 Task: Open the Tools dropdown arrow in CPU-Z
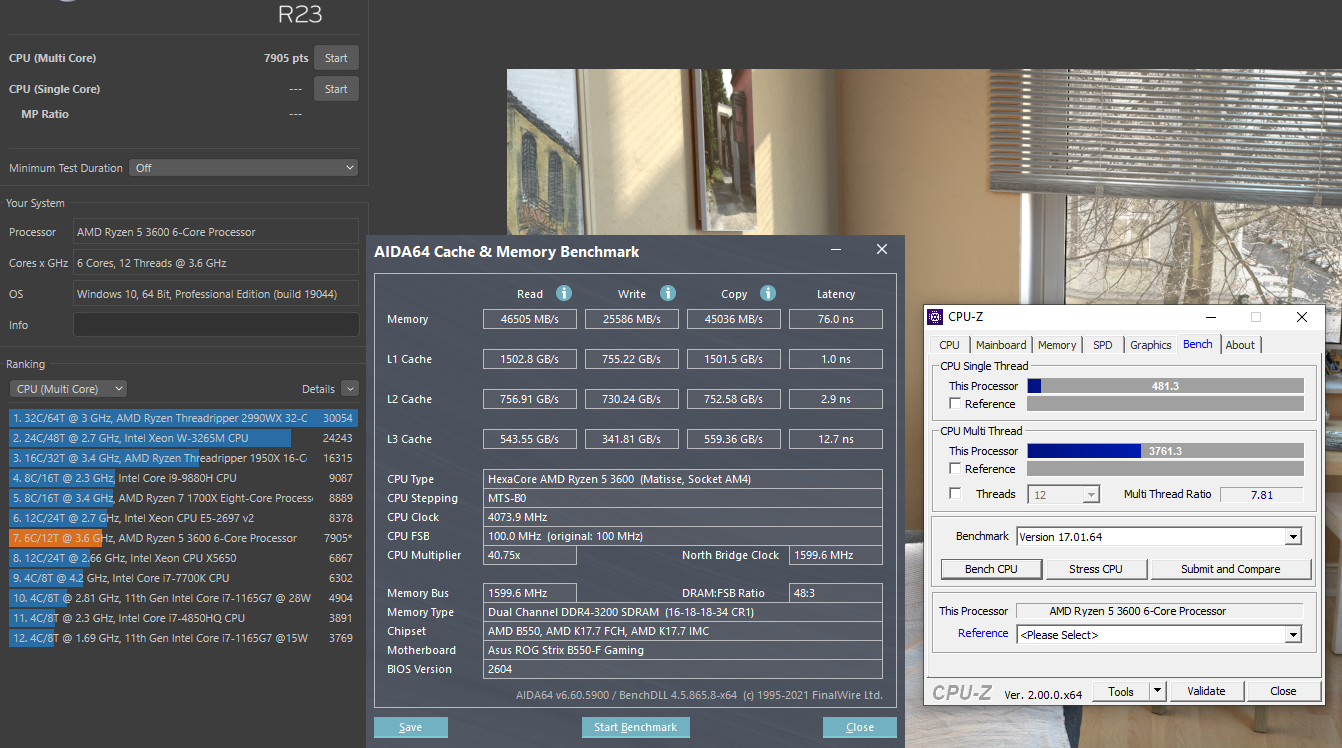pos(1157,691)
